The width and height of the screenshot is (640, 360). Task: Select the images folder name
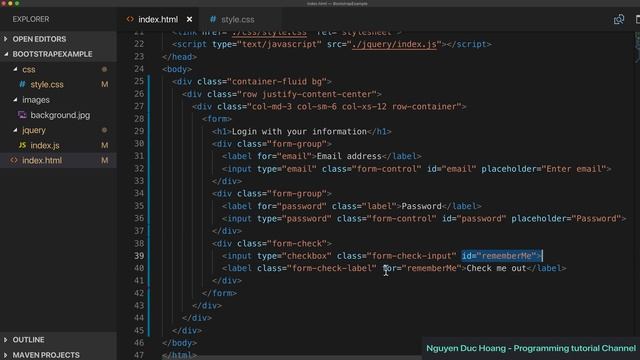[x=36, y=100]
